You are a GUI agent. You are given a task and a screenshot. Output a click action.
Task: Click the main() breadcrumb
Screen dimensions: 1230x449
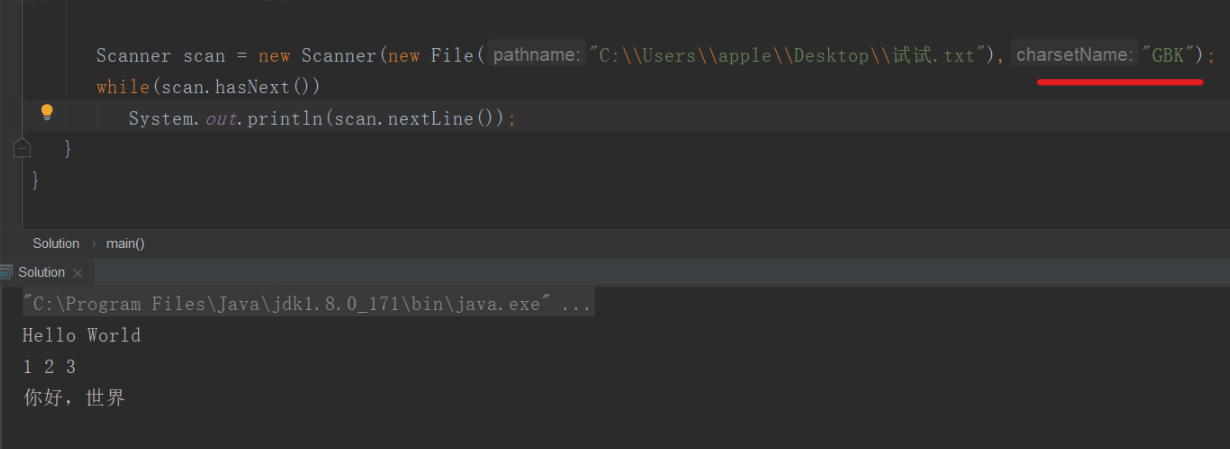point(125,243)
